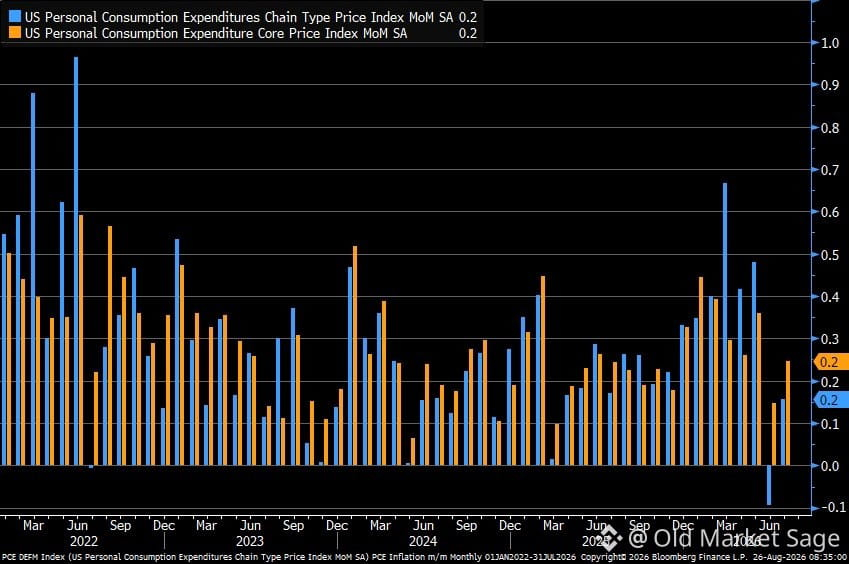
Task: Click the blue PCE Chain Type legend swatch
Action: pyautogui.click(x=15, y=16)
